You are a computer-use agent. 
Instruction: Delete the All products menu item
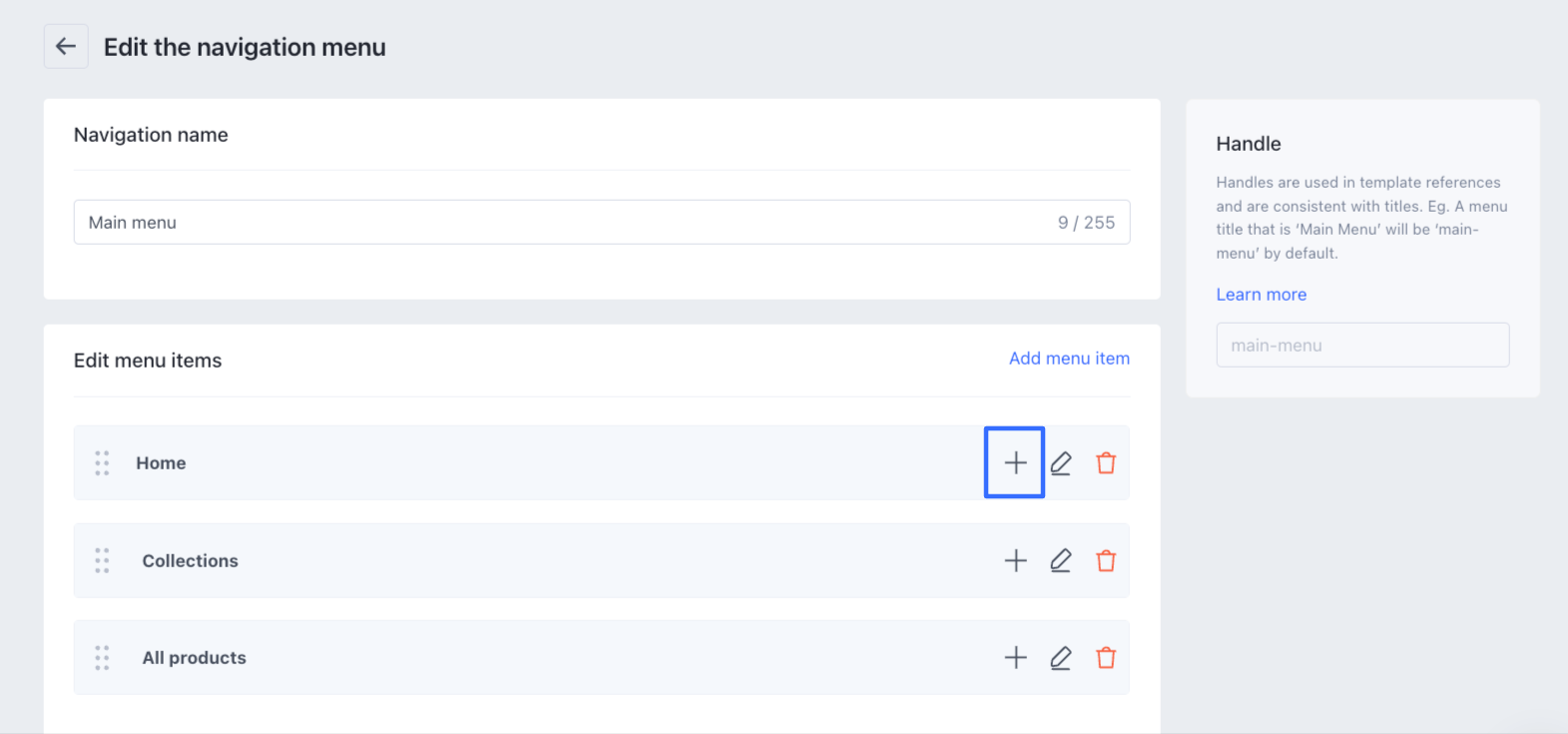tap(1106, 657)
